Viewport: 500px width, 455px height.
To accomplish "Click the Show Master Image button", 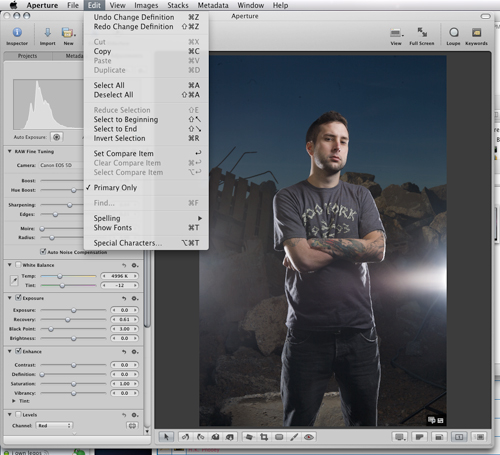I will pyautogui.click(x=420, y=437).
